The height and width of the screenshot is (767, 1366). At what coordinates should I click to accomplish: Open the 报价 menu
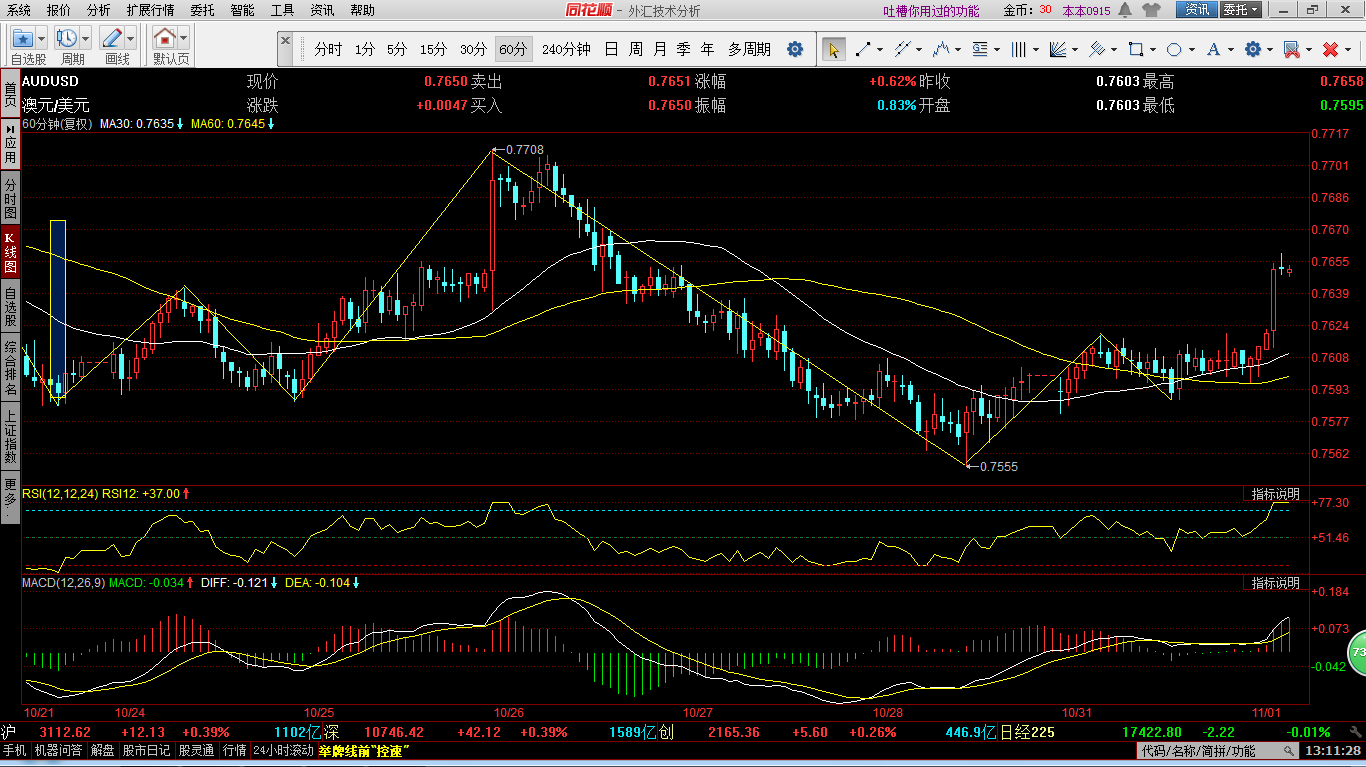[59, 10]
